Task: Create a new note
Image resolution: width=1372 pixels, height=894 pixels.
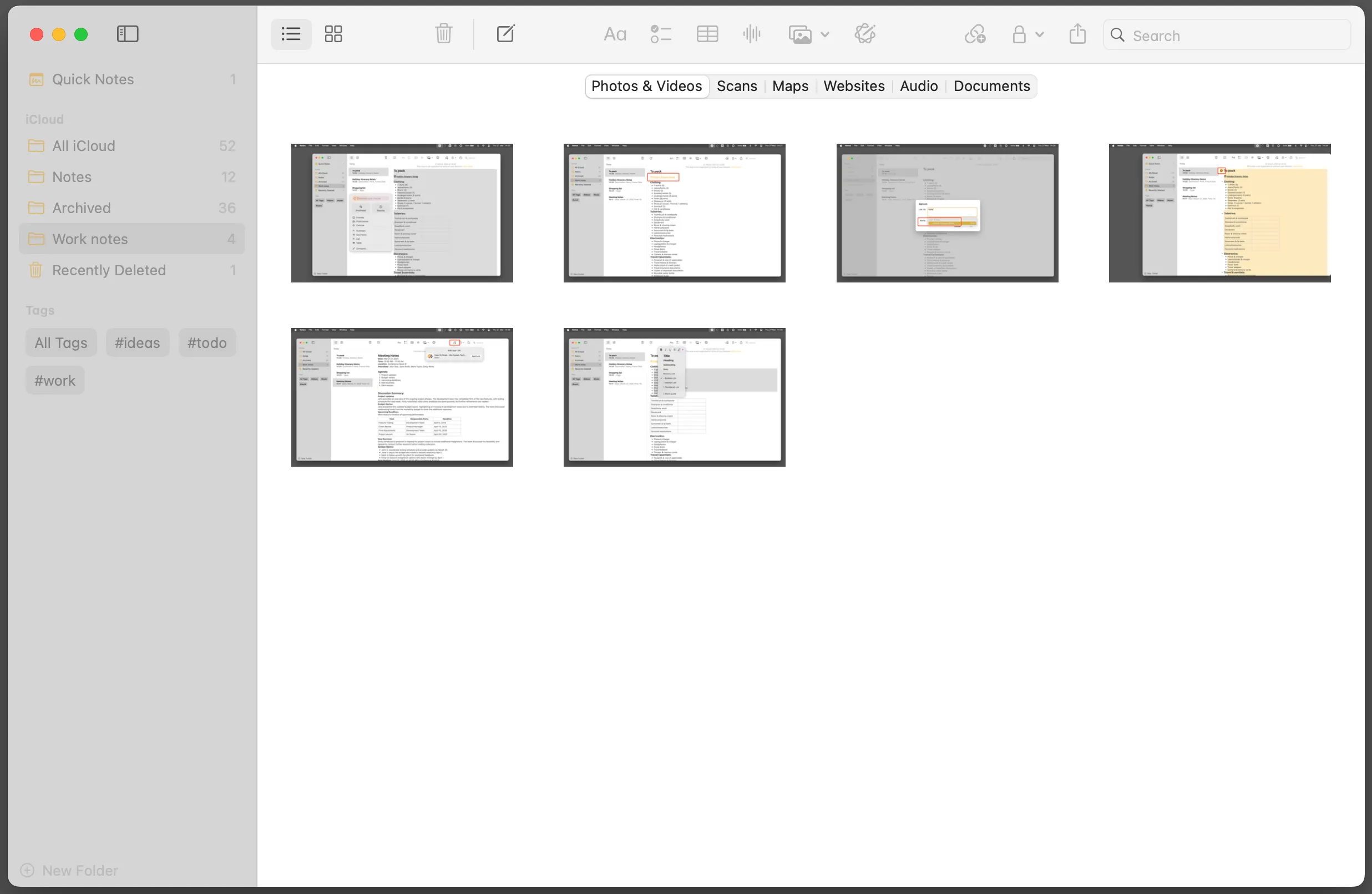Action: [505, 33]
